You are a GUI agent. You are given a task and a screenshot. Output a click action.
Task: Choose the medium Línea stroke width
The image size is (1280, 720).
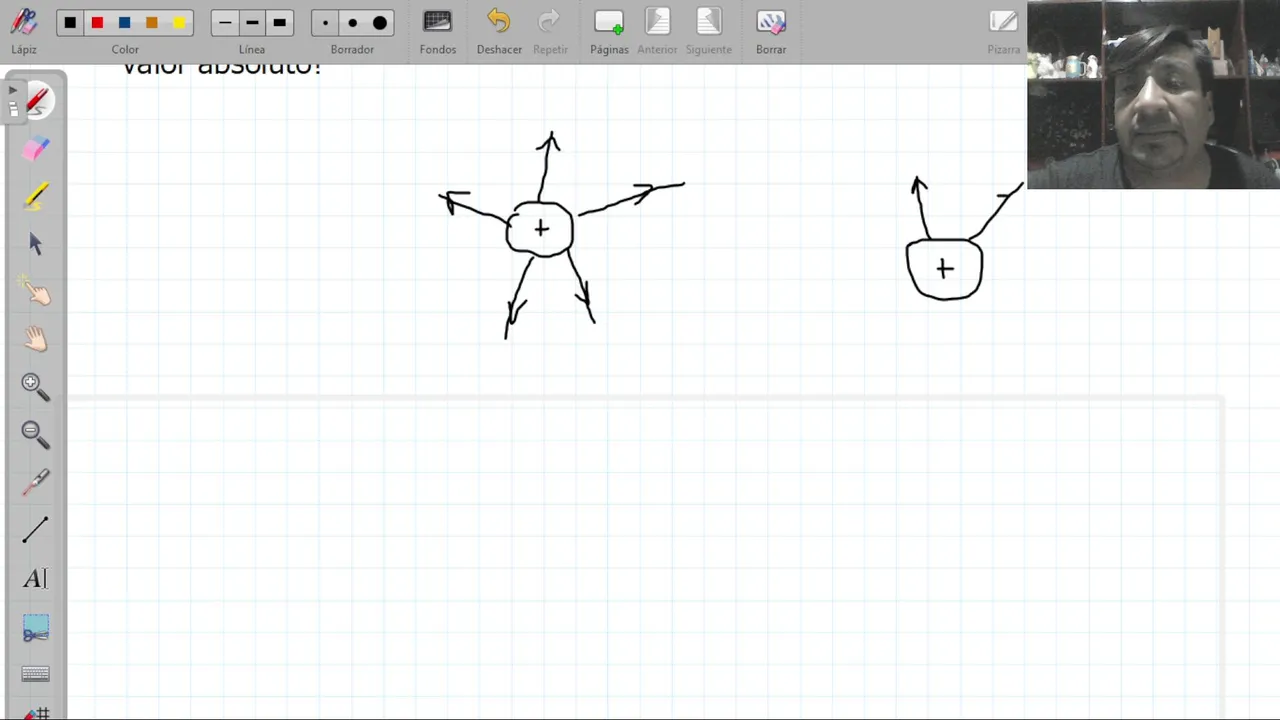point(252,23)
